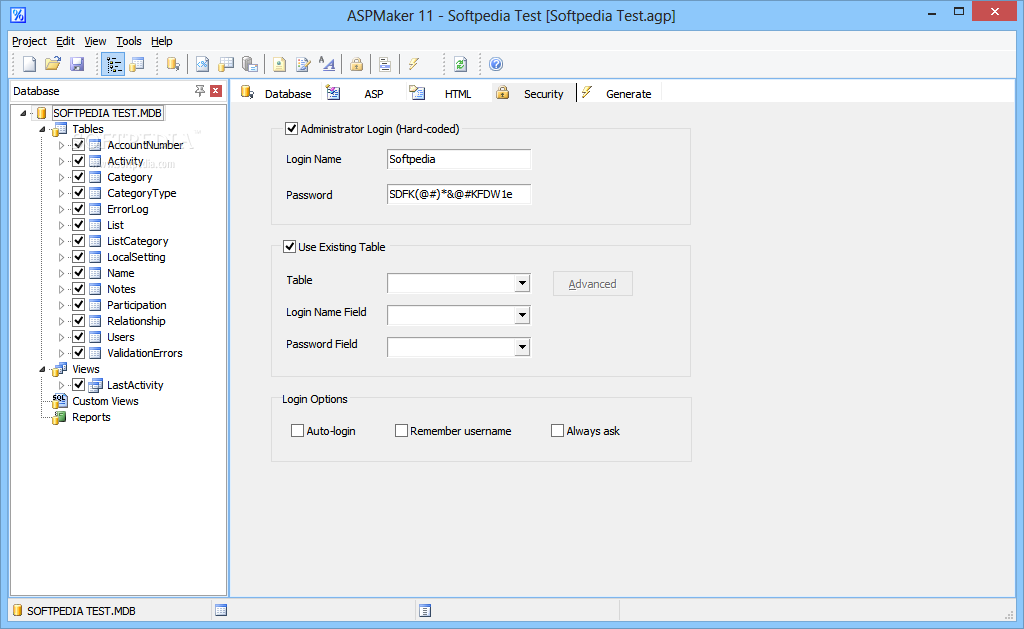Pin the Database panel with pushpin icon

click(200, 91)
